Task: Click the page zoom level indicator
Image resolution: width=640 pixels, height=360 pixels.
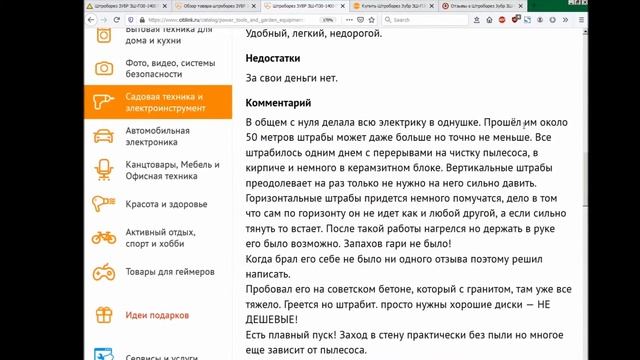Action: [328, 20]
